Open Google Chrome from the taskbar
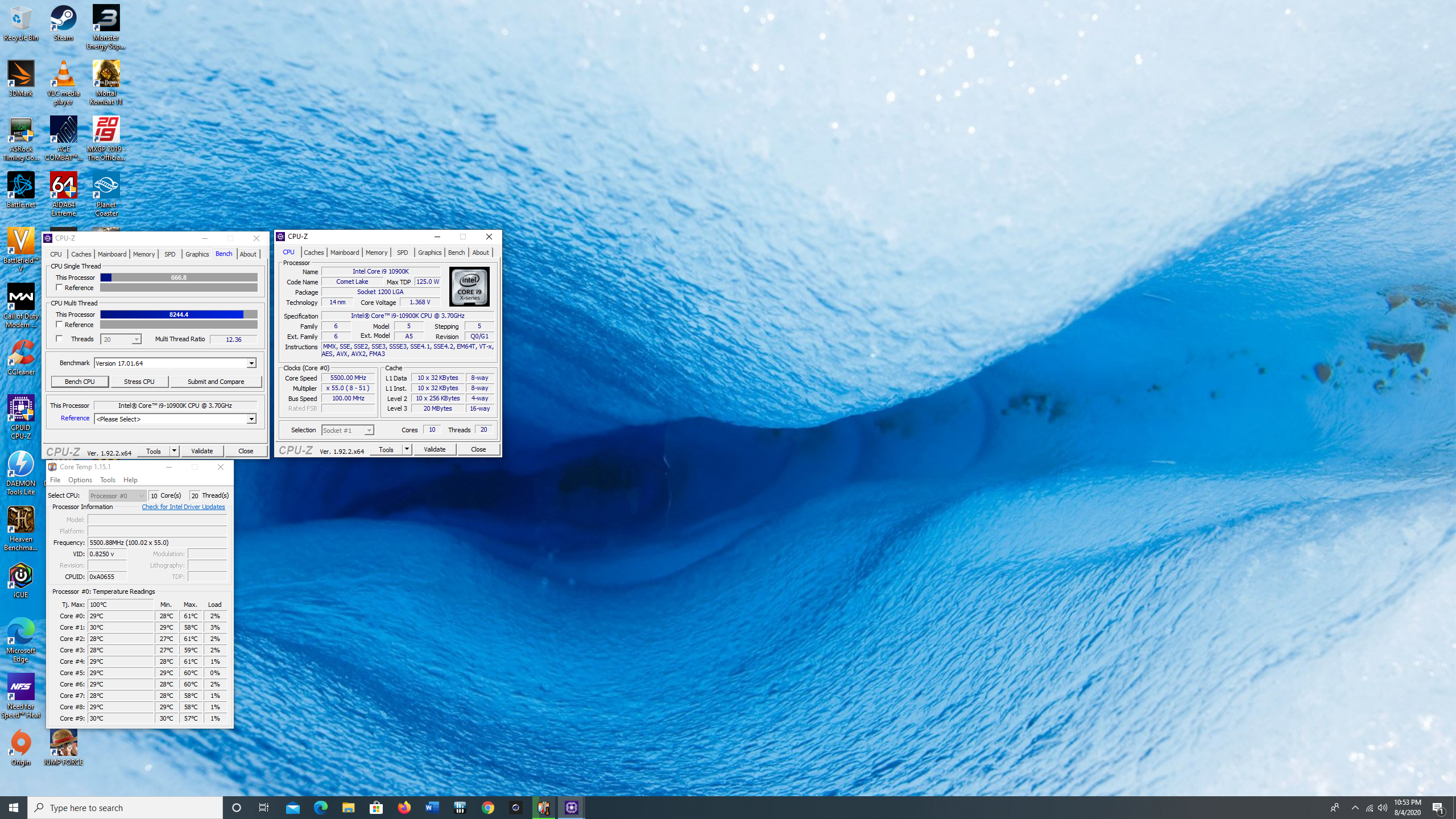 (x=487, y=807)
